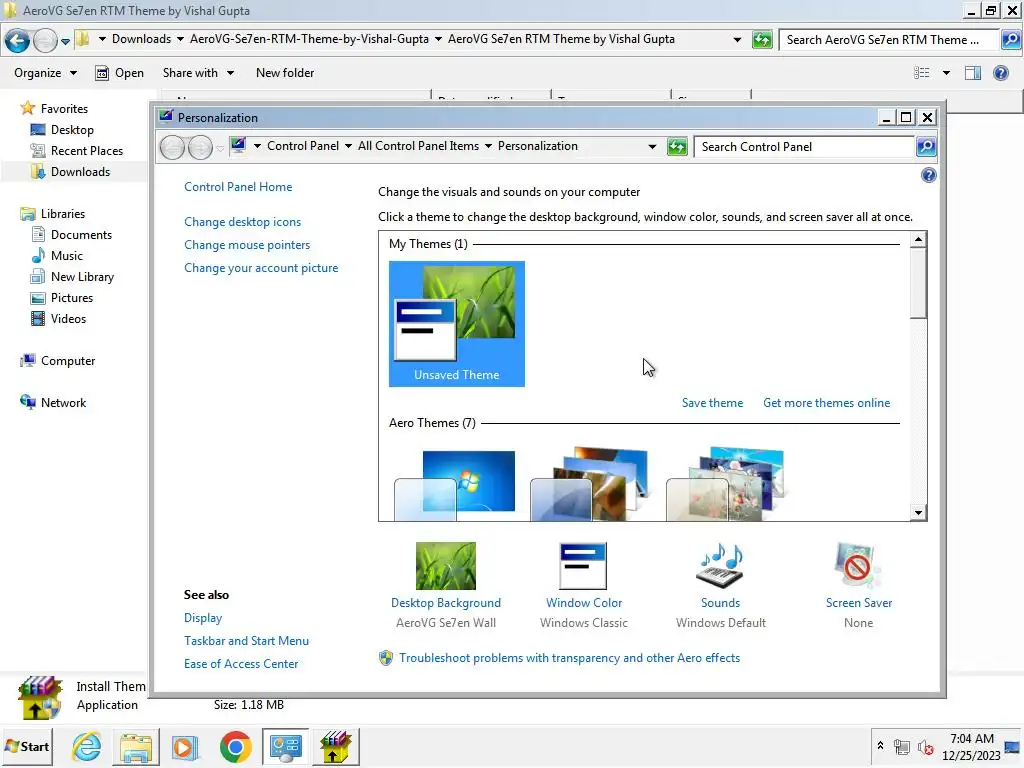Open Control Panel Home link
1024x768 pixels.
pyautogui.click(x=238, y=187)
